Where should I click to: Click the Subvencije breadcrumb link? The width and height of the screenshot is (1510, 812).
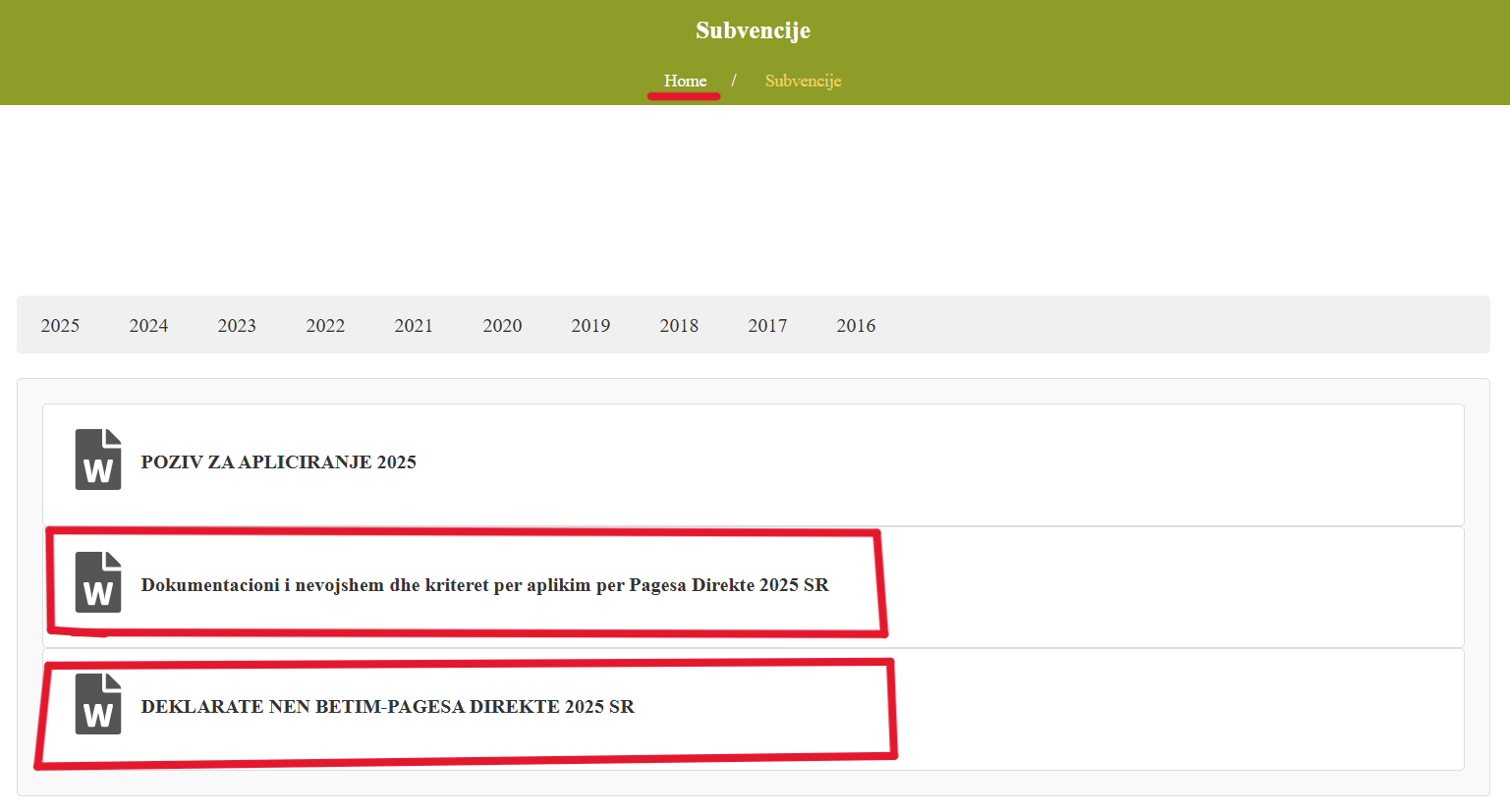803,81
